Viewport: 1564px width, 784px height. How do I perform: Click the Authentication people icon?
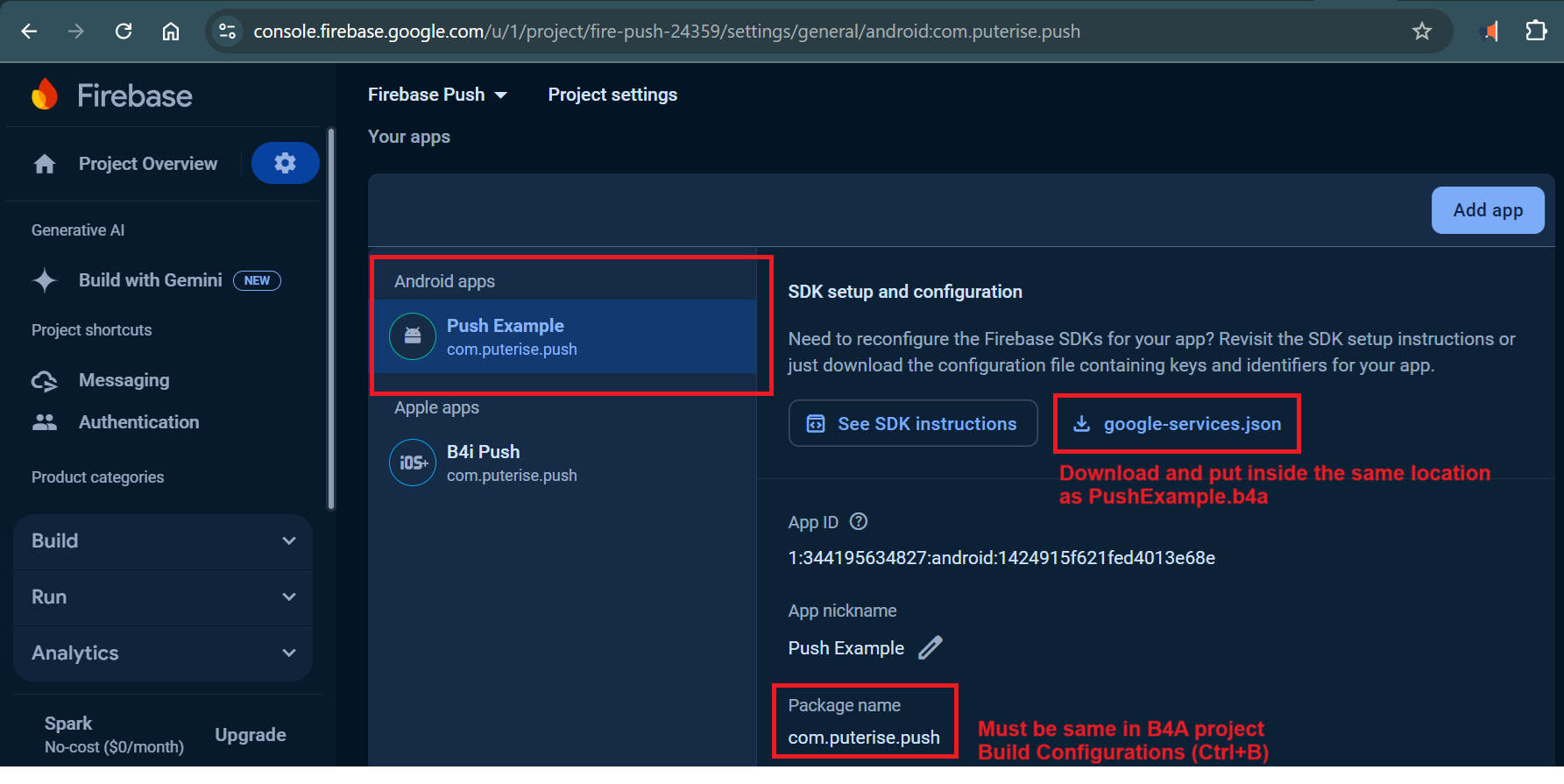(45, 422)
